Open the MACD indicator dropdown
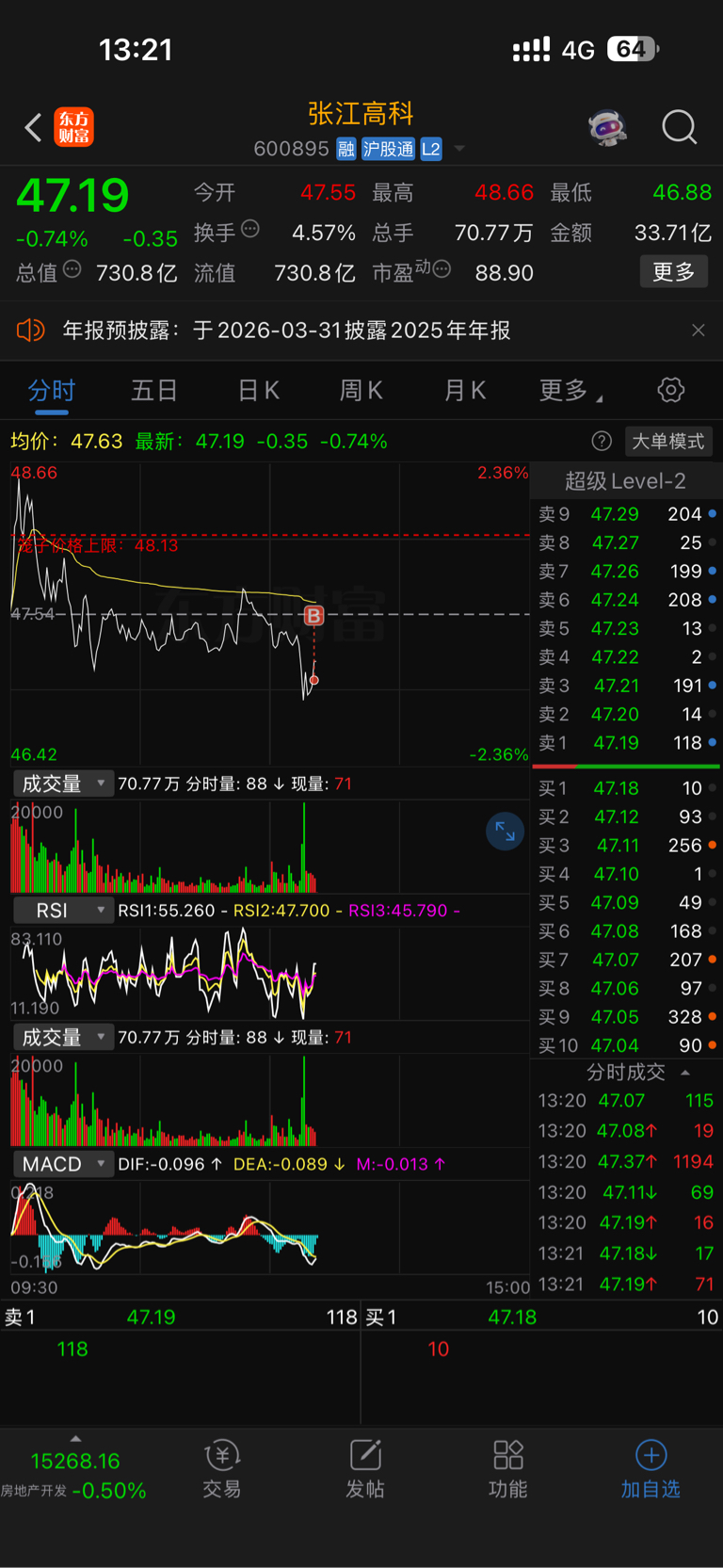The image size is (723, 1568). pos(62,1164)
